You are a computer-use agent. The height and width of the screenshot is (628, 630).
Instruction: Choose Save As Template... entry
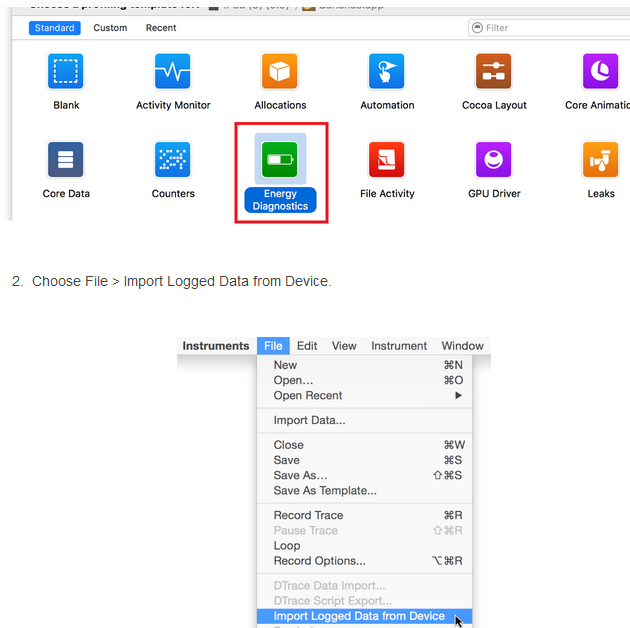pyautogui.click(x=364, y=491)
